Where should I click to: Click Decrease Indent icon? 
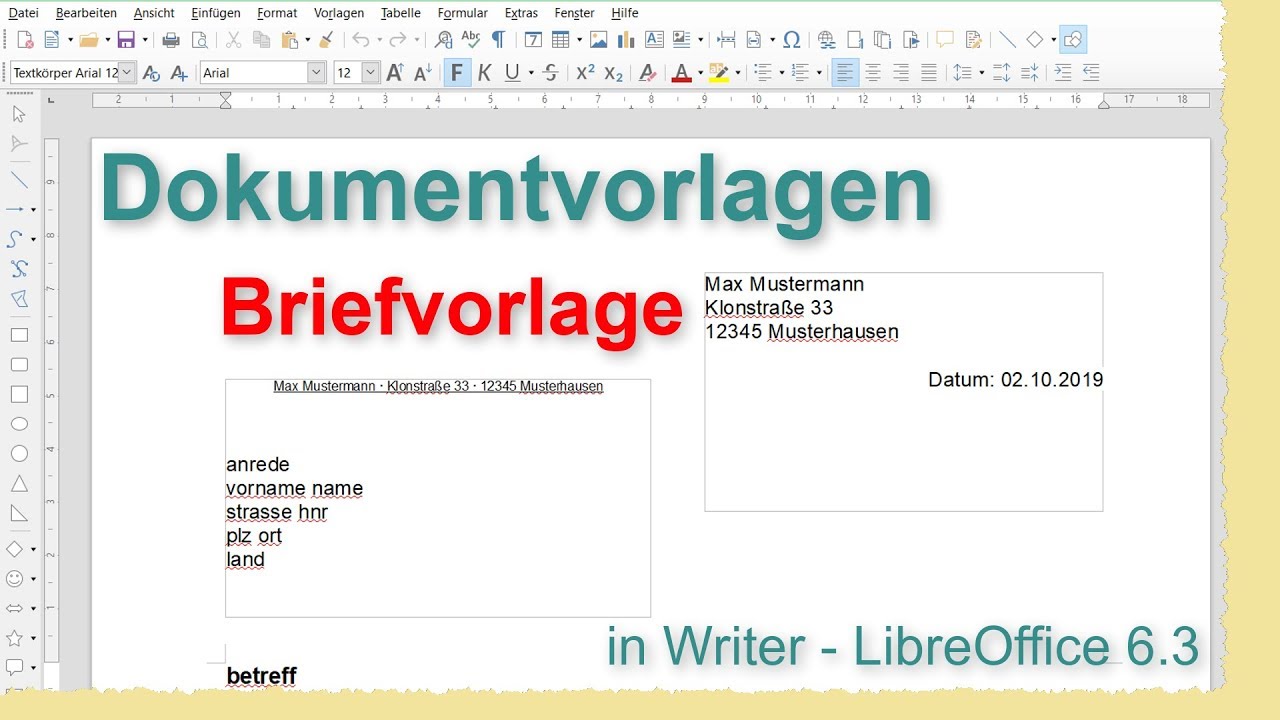[1091, 73]
